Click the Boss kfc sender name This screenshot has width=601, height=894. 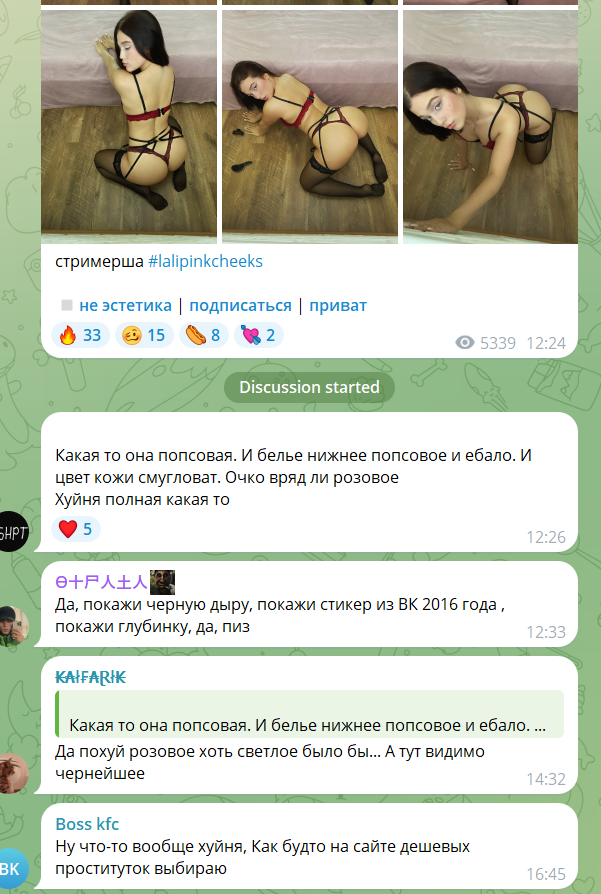pos(87,824)
